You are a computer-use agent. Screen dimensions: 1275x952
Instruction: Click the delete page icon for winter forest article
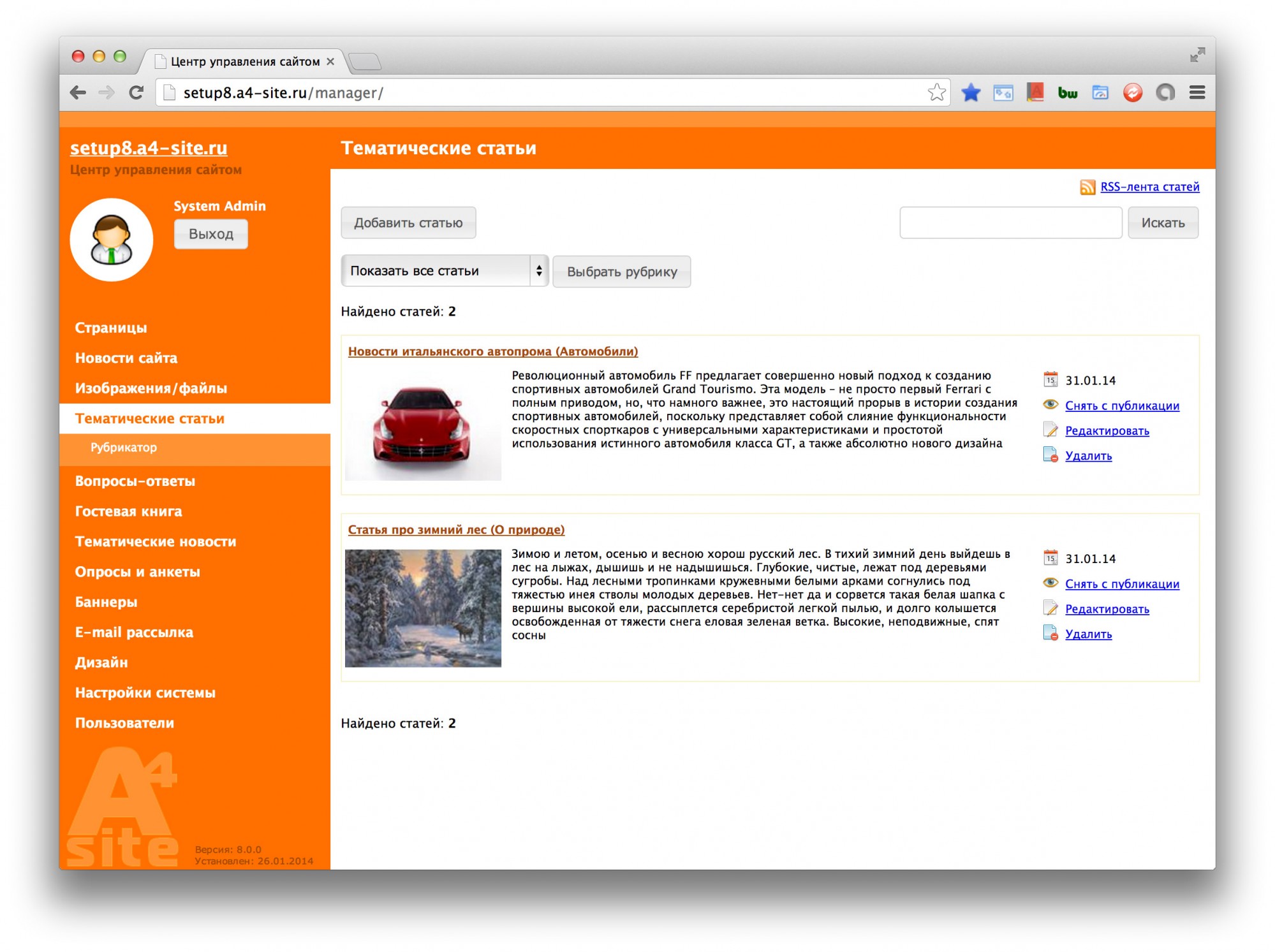(x=1050, y=634)
